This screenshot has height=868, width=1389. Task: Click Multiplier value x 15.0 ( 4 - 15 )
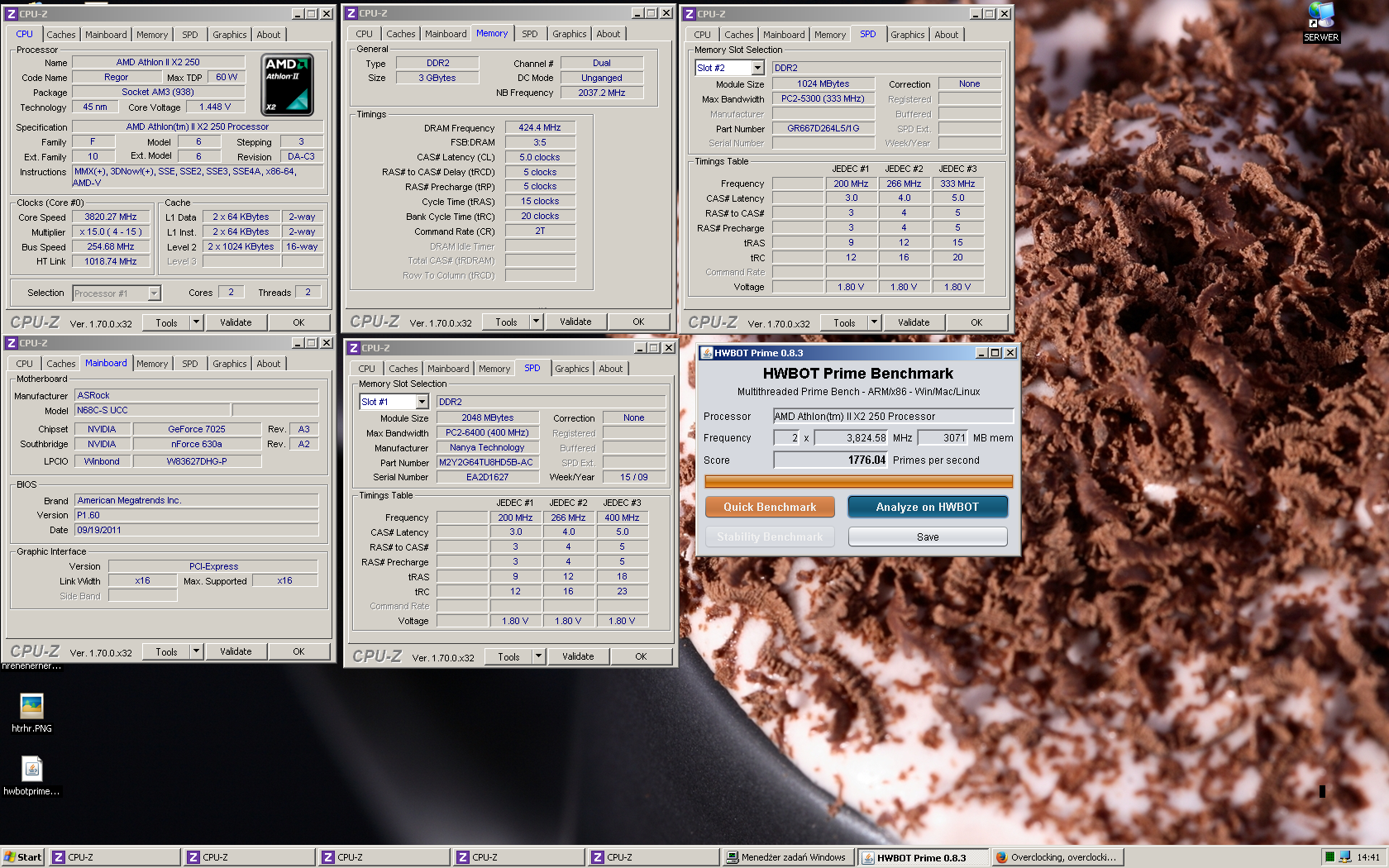[111, 232]
